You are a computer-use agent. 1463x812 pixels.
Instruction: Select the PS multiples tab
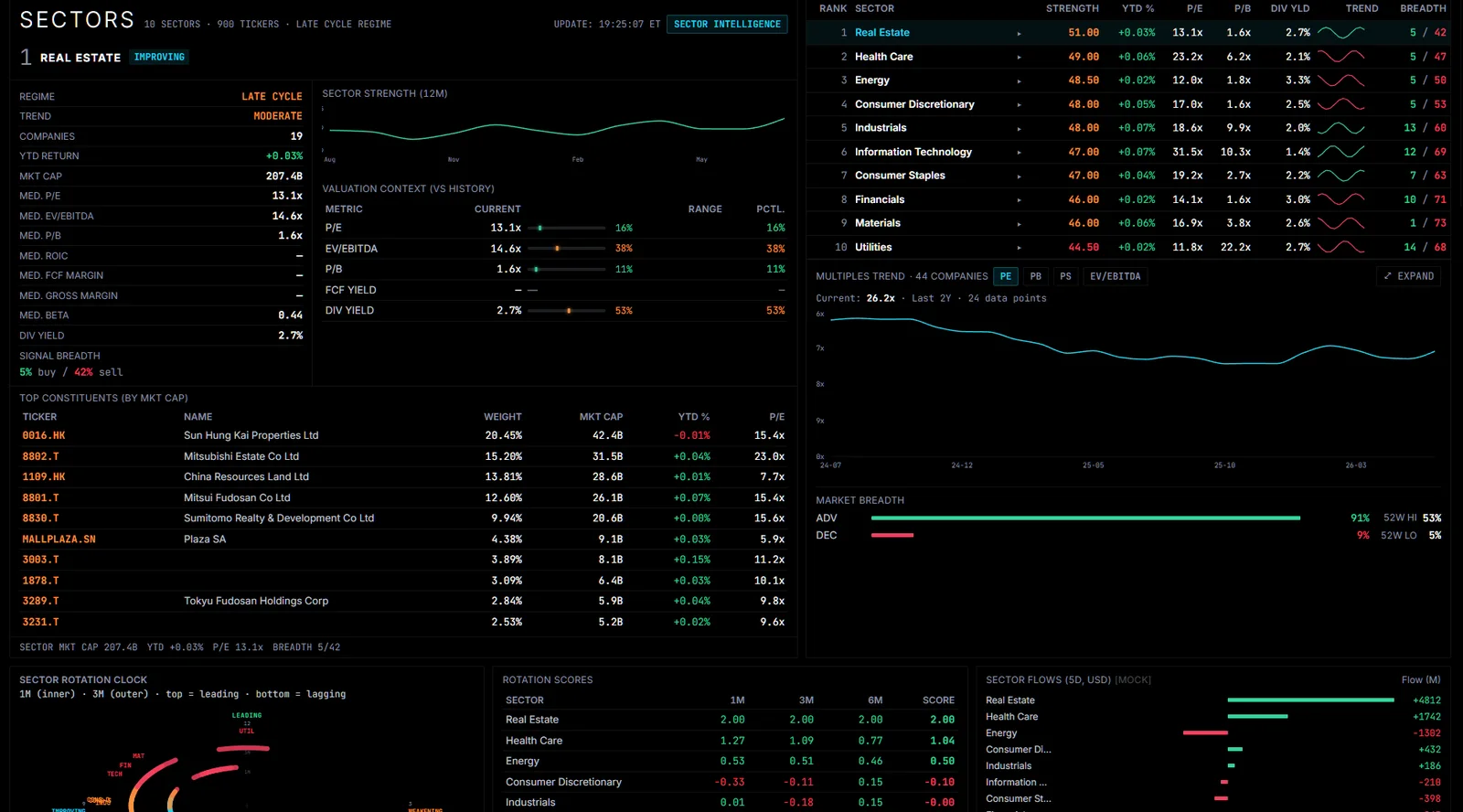click(x=1065, y=276)
